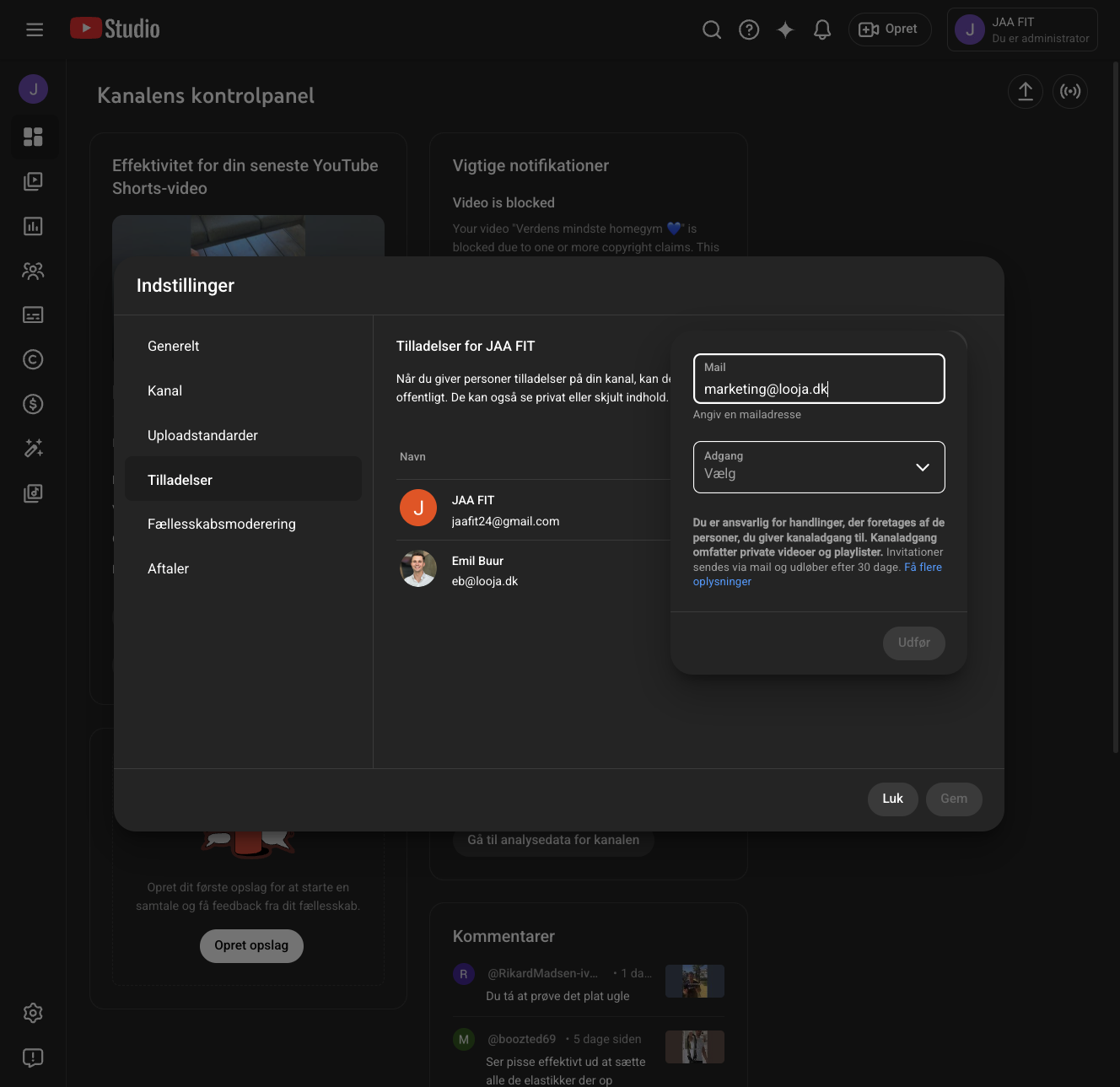The height and width of the screenshot is (1087, 1120).
Task: Open the Adgang access dropdown
Action: (x=819, y=467)
